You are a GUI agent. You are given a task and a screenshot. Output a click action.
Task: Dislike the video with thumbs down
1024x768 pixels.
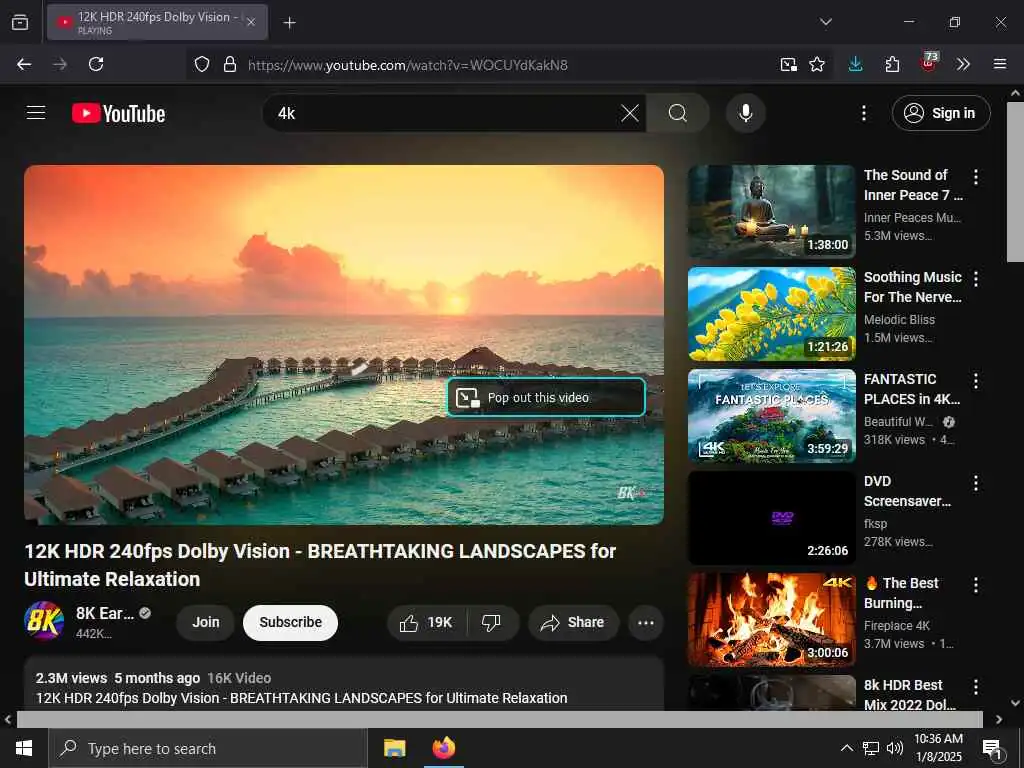[492, 622]
